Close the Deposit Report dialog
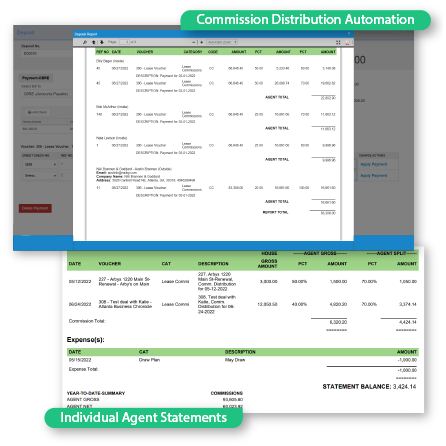The width and height of the screenshot is (446, 446). point(349,34)
